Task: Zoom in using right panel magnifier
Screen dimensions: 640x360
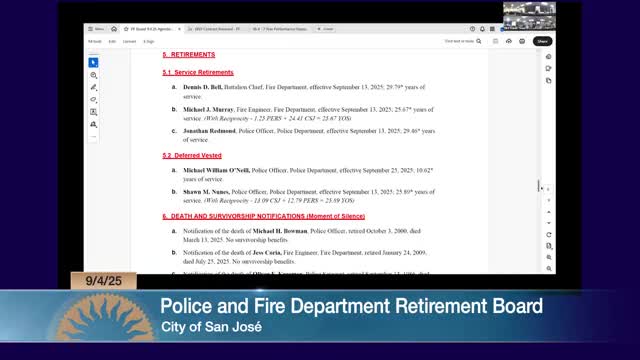Action: click(x=549, y=258)
